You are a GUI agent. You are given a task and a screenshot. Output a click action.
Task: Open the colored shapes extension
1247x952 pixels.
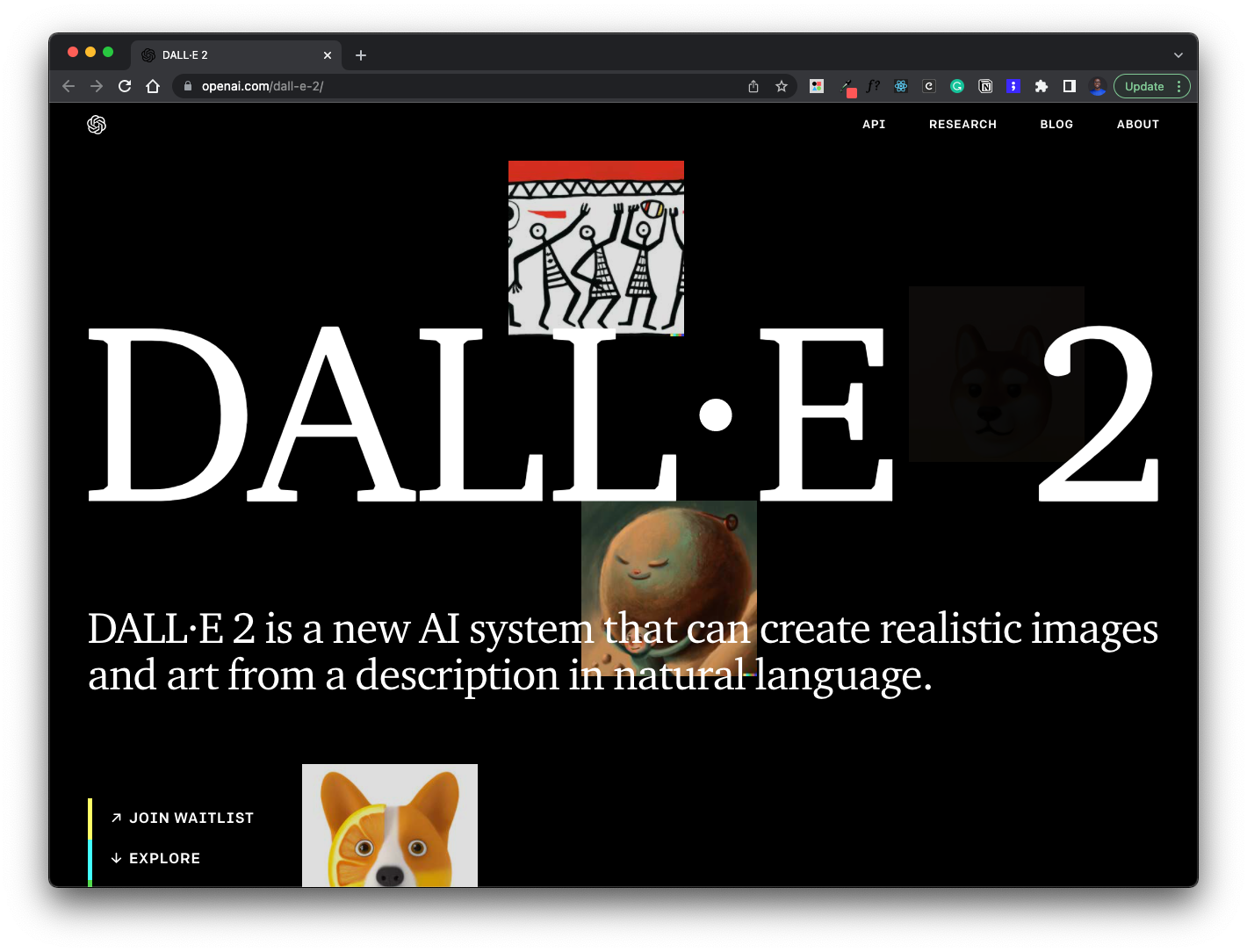(x=817, y=86)
